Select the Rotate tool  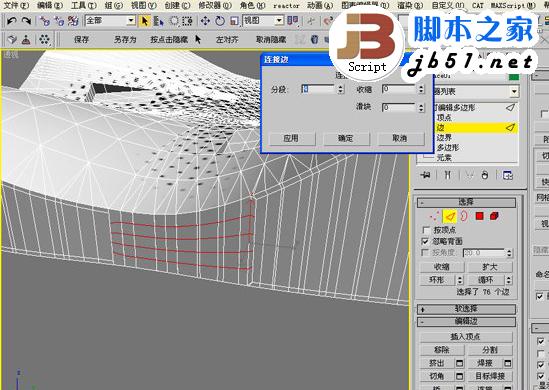[220, 21]
